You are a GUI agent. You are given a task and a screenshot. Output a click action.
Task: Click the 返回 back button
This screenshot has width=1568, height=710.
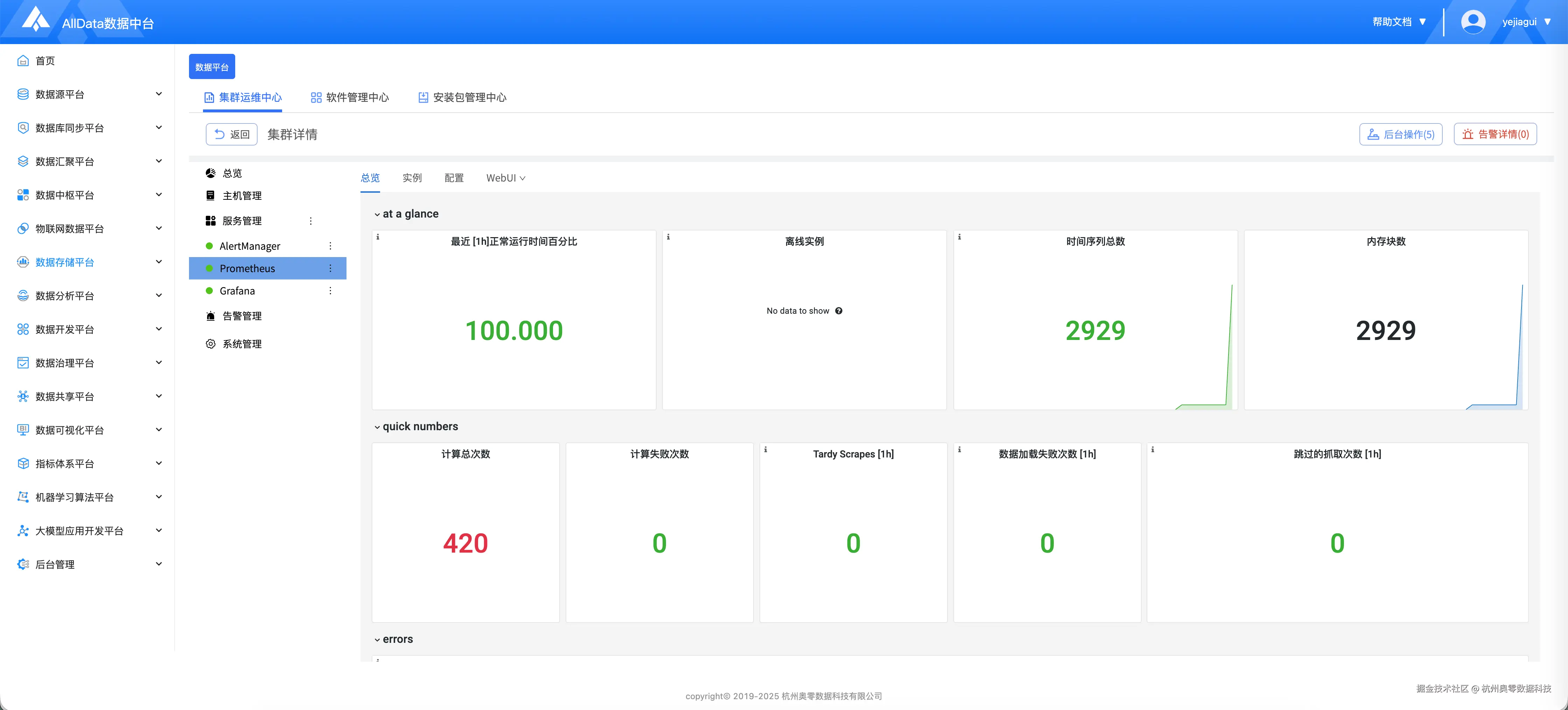click(231, 134)
